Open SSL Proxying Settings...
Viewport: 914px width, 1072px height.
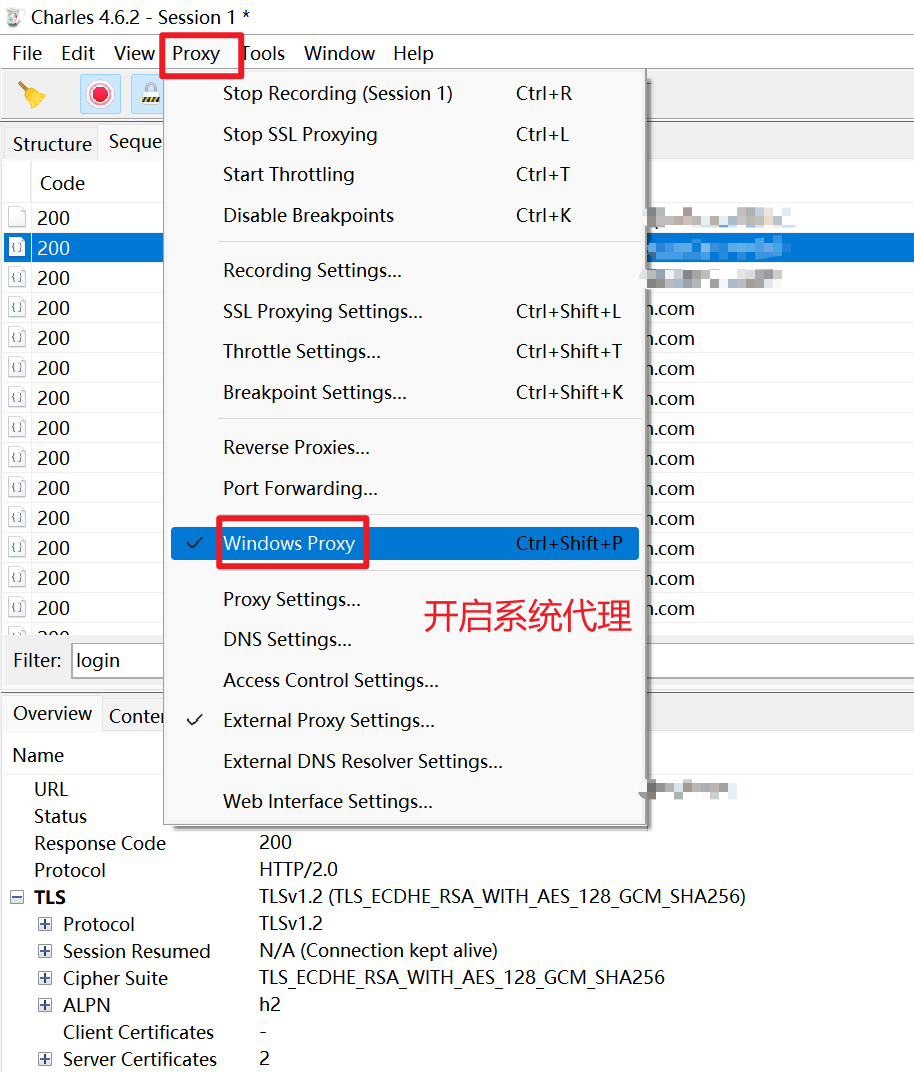click(x=405, y=312)
